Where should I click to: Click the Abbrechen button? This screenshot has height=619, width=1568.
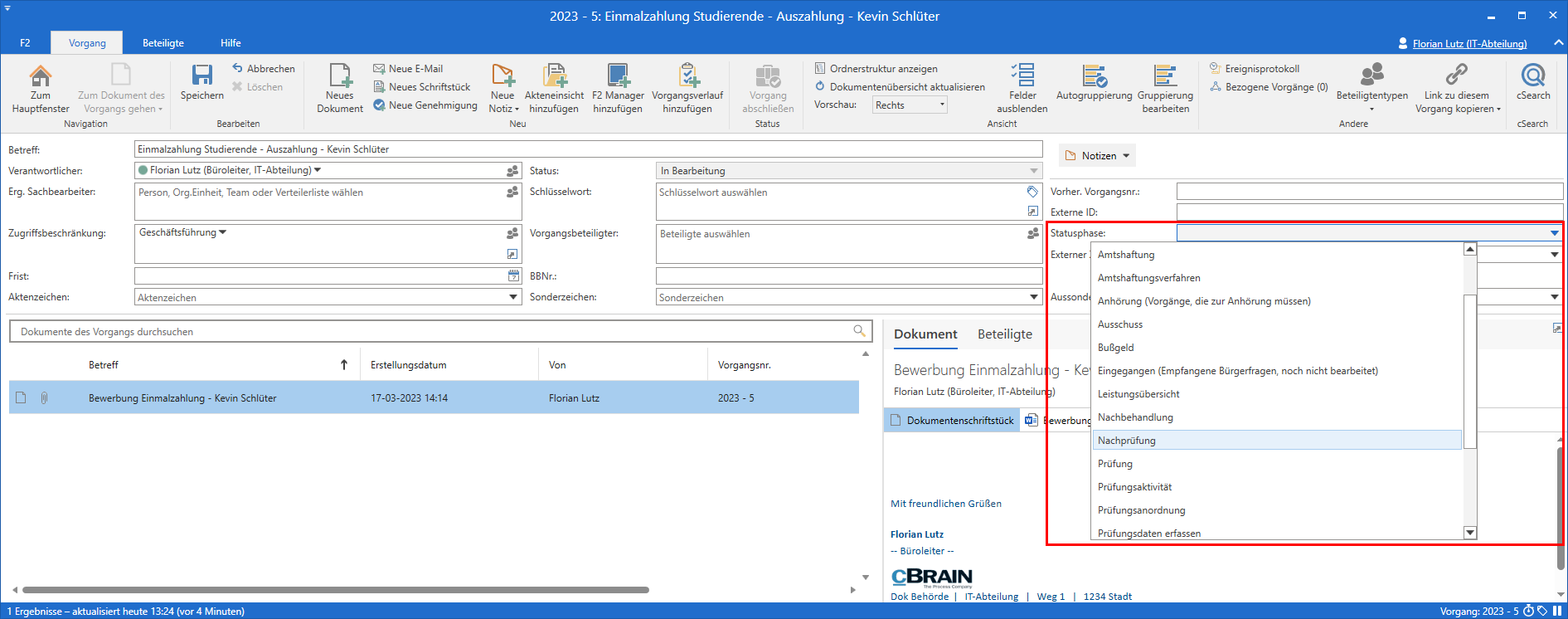click(x=264, y=69)
